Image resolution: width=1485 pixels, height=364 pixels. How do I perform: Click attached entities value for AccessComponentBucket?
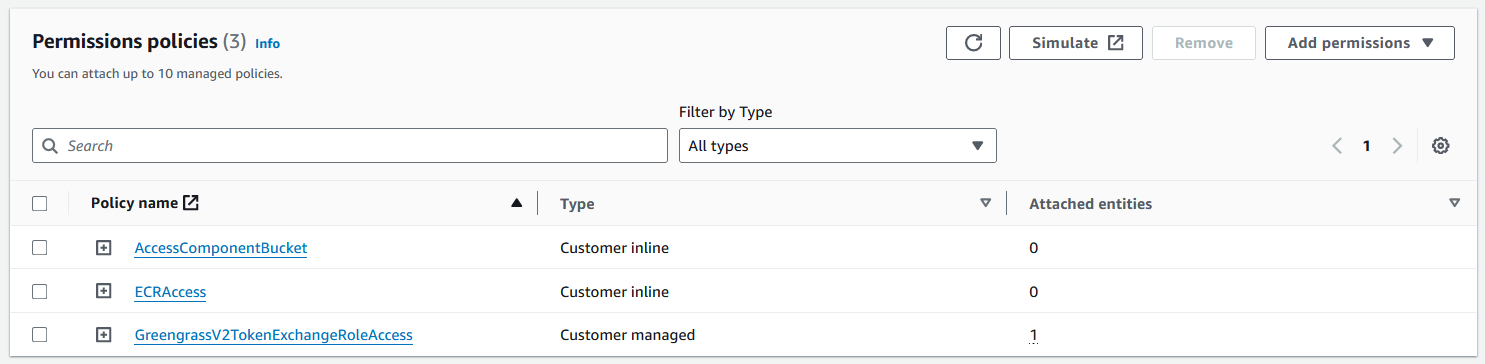pos(1034,248)
